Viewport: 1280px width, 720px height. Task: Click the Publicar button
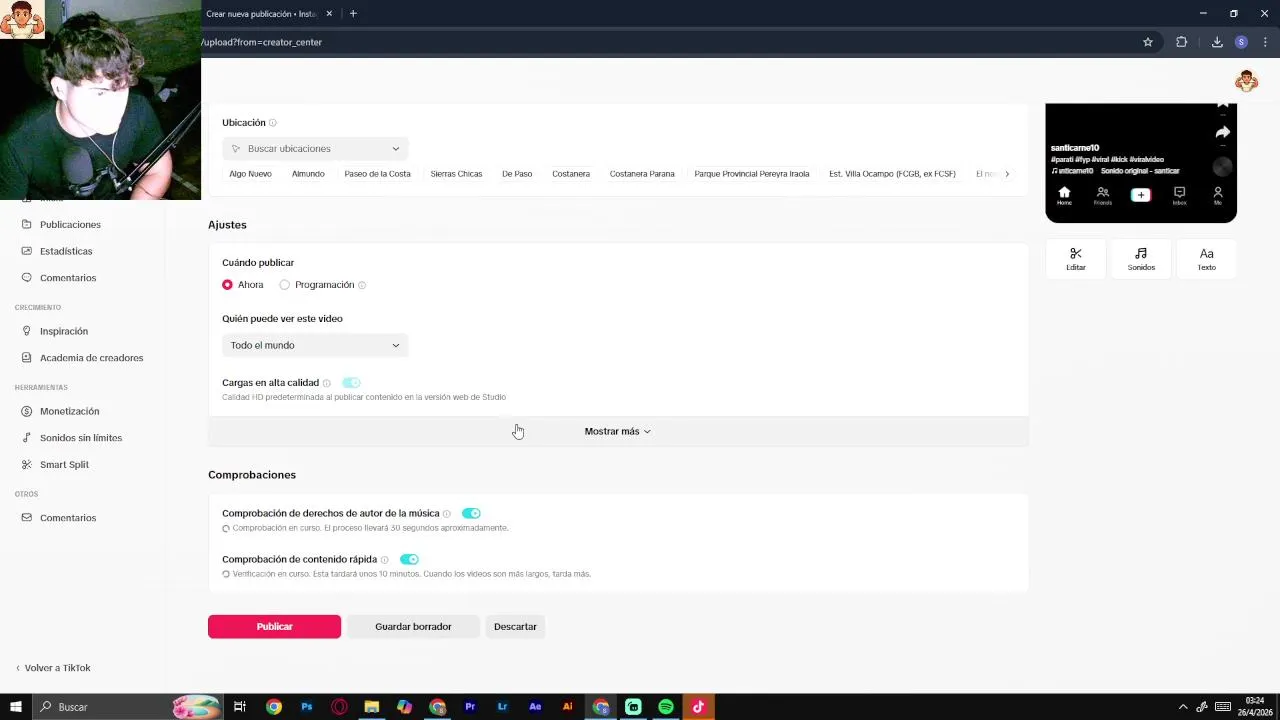pyautogui.click(x=274, y=627)
